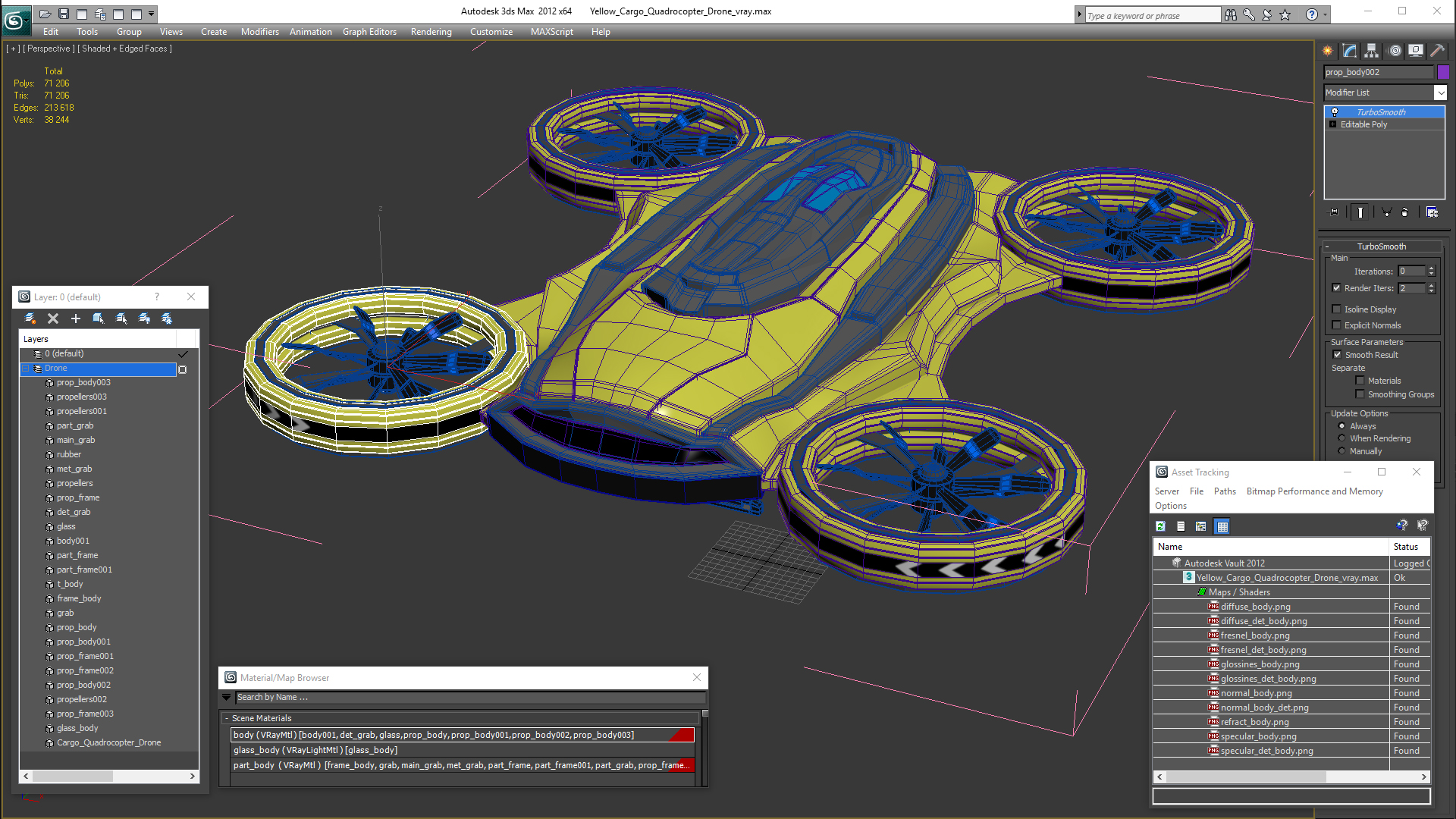Open the Modifier List dropdown
The width and height of the screenshot is (1456, 819).
[x=1440, y=93]
